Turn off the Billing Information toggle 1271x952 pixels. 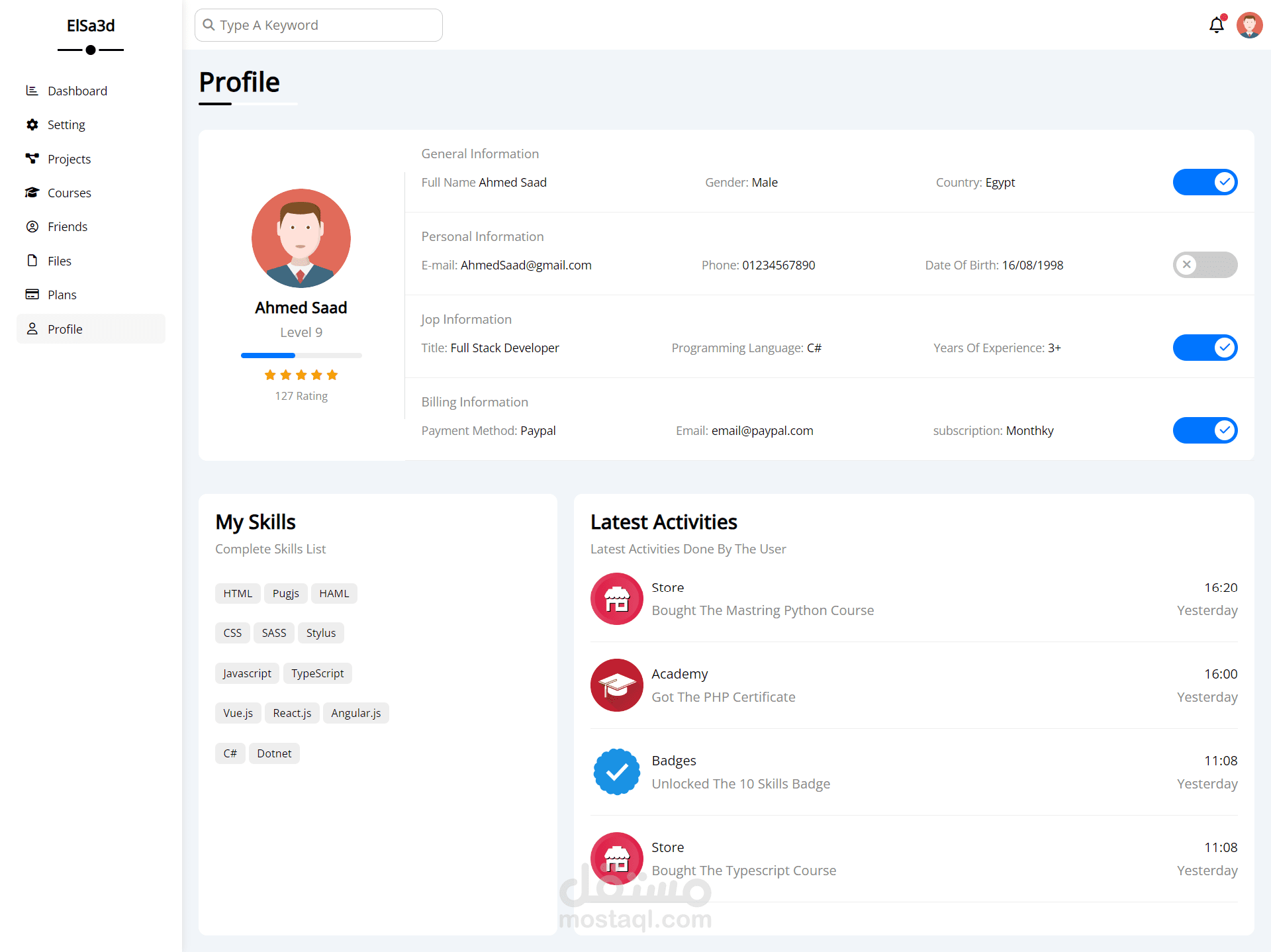pos(1205,430)
